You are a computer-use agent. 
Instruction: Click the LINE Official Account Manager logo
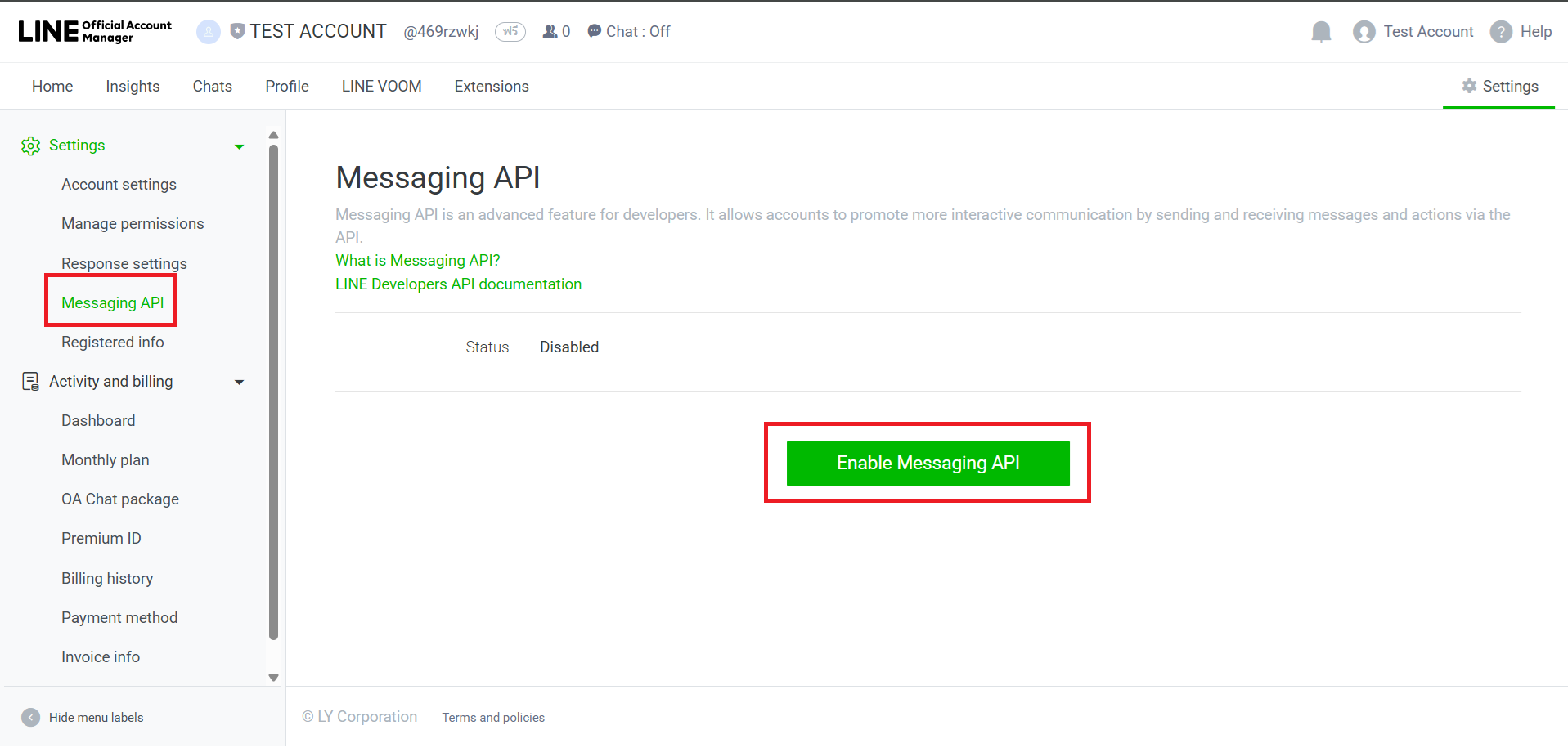point(95,31)
